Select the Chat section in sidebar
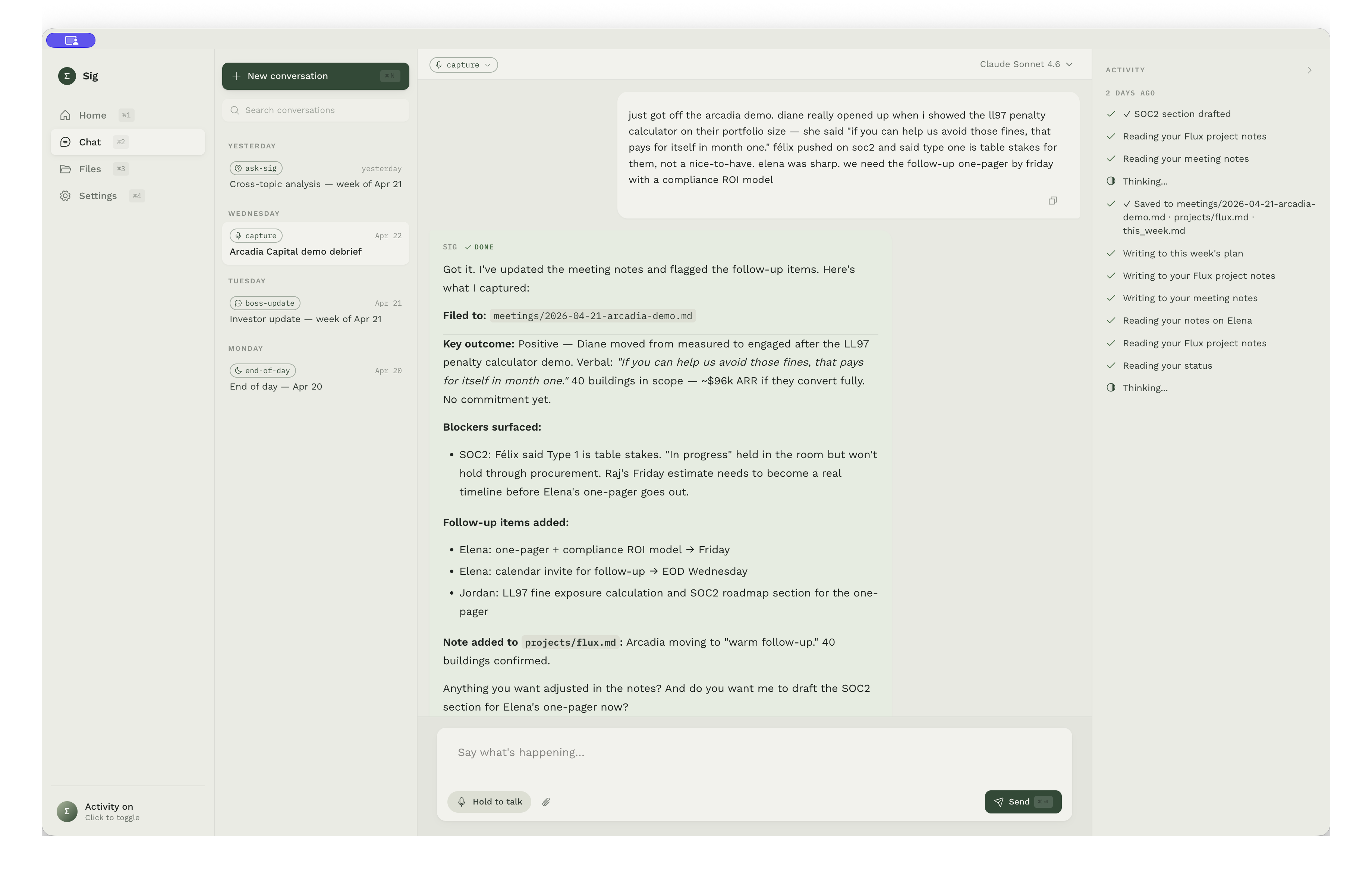 point(89,142)
